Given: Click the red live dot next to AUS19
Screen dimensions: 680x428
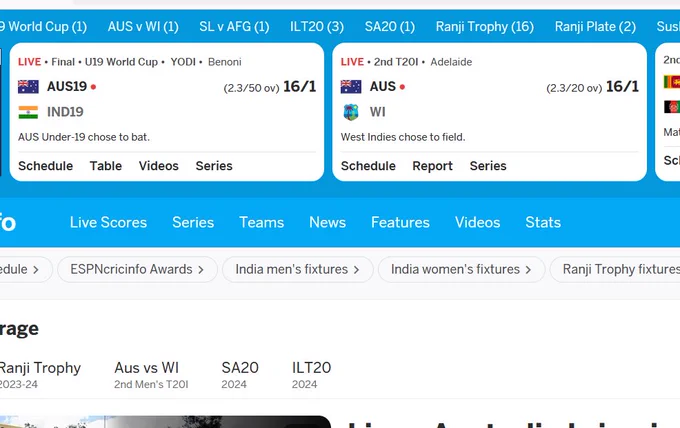Looking at the screenshot, I should point(93,87).
